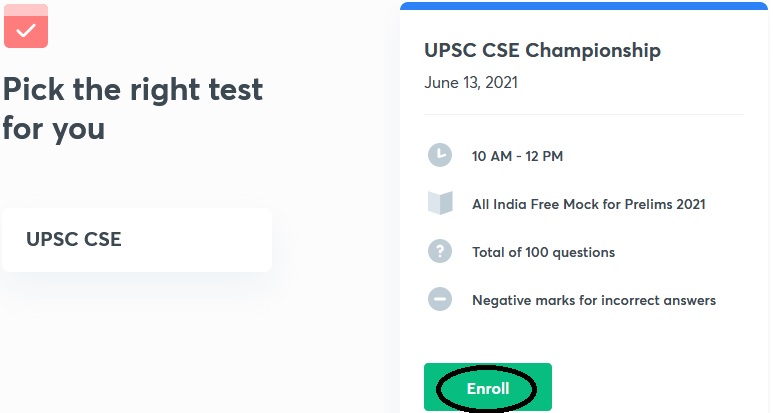Open the UPSC CSE Championship title
Viewport: 773px width, 413px height.
pyautogui.click(x=542, y=50)
